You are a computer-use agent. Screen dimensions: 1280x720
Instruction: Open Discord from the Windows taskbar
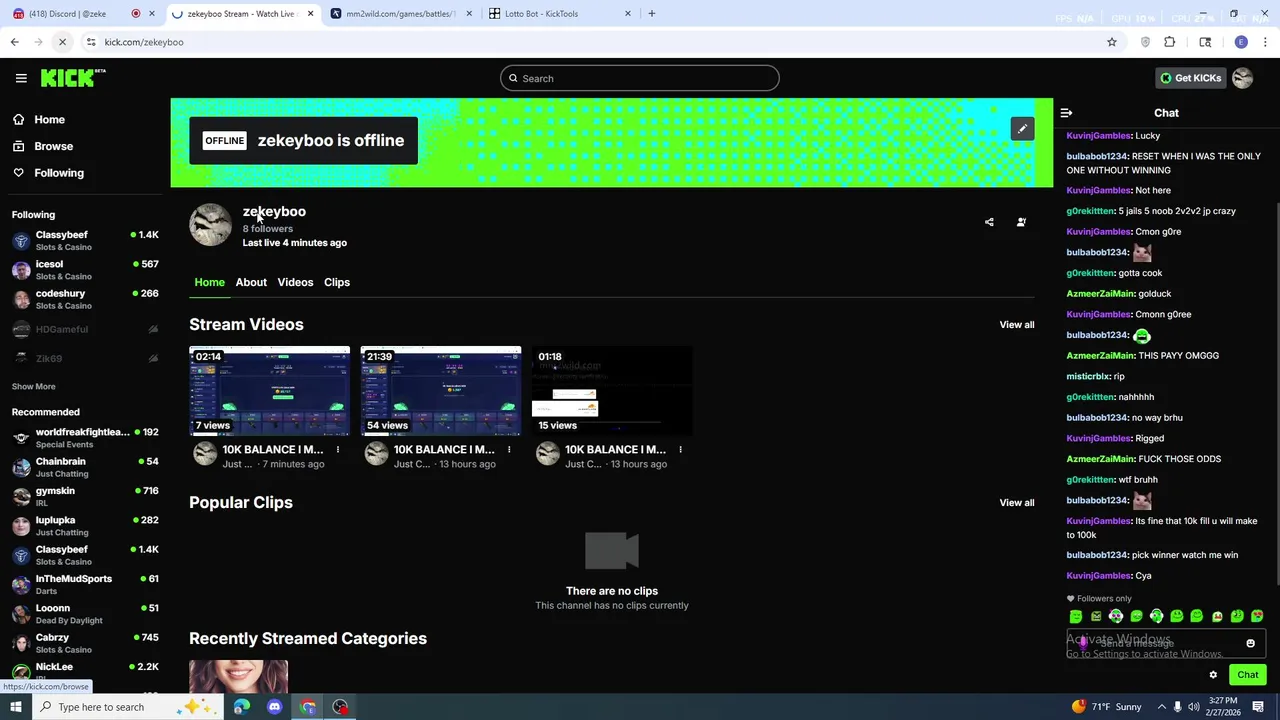coord(275,707)
